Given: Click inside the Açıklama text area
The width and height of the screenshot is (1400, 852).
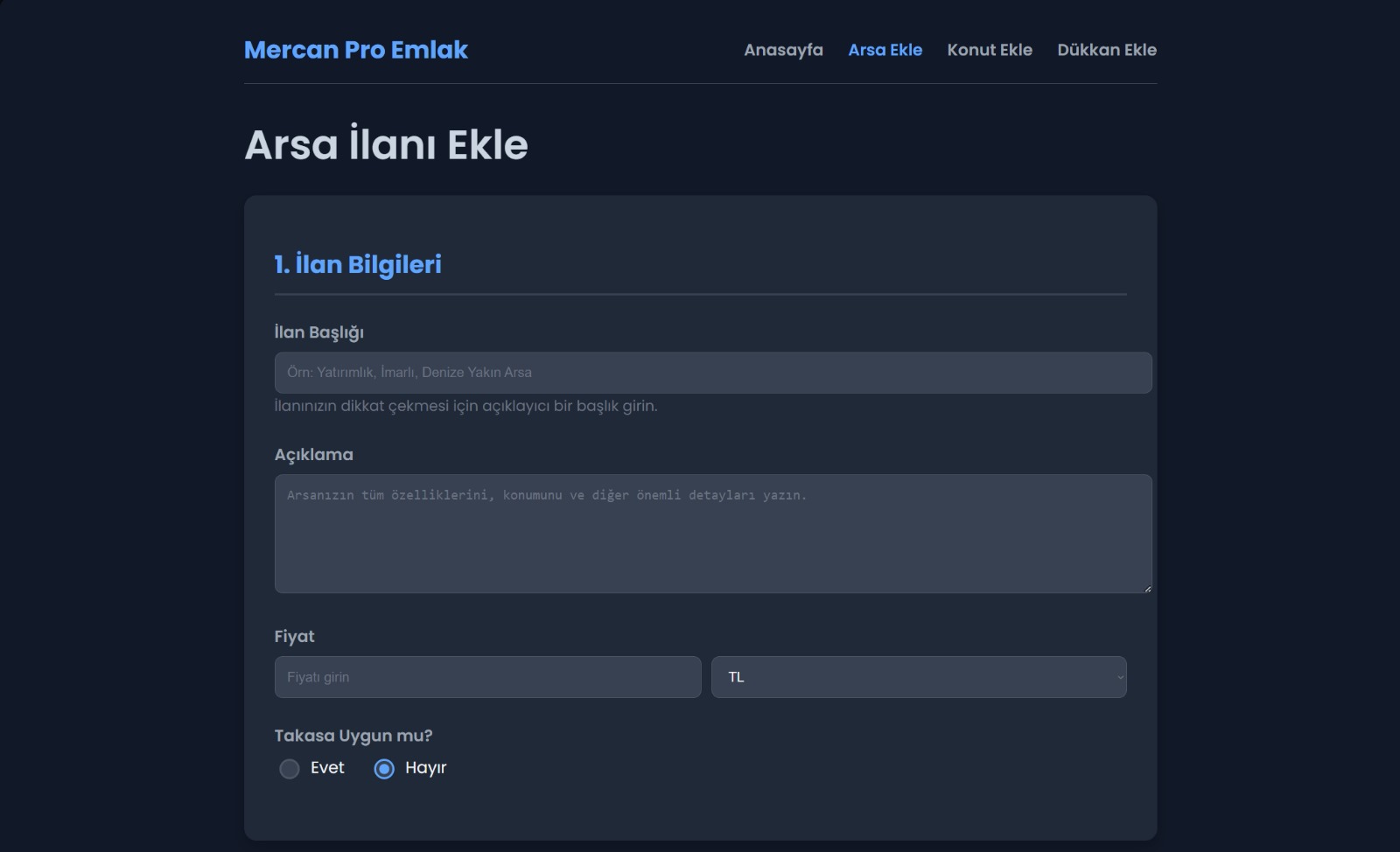Looking at the screenshot, I should [x=712, y=534].
